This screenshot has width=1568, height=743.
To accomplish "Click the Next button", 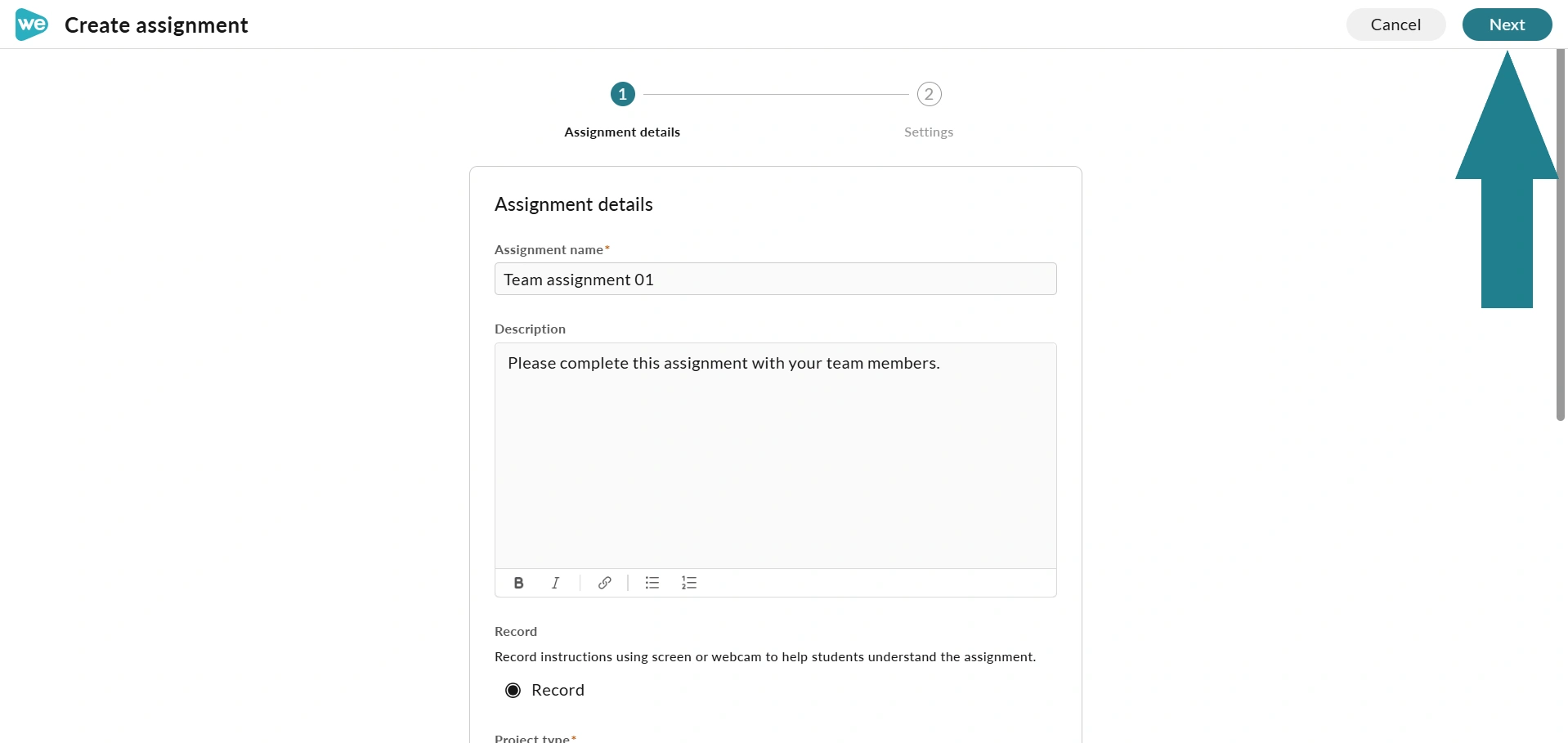I will 1507,25.
